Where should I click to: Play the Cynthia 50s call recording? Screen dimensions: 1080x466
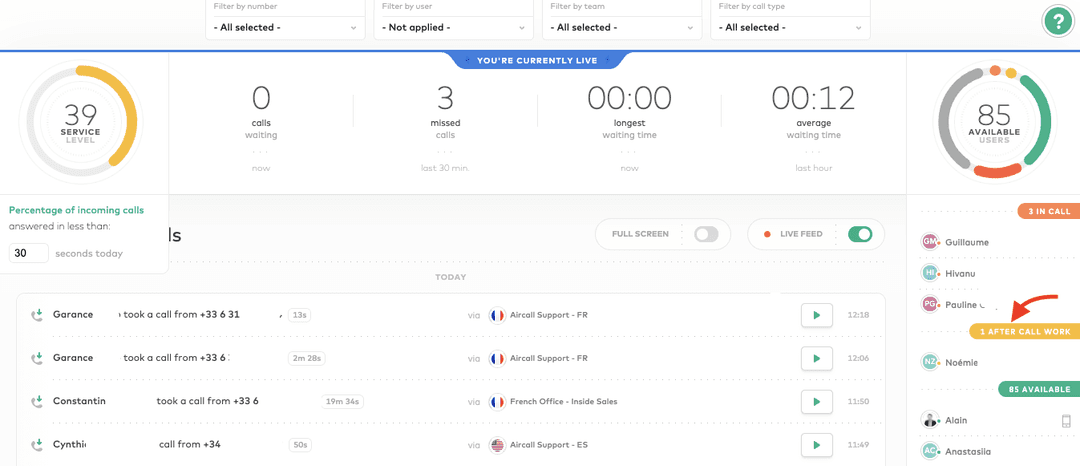coord(817,445)
